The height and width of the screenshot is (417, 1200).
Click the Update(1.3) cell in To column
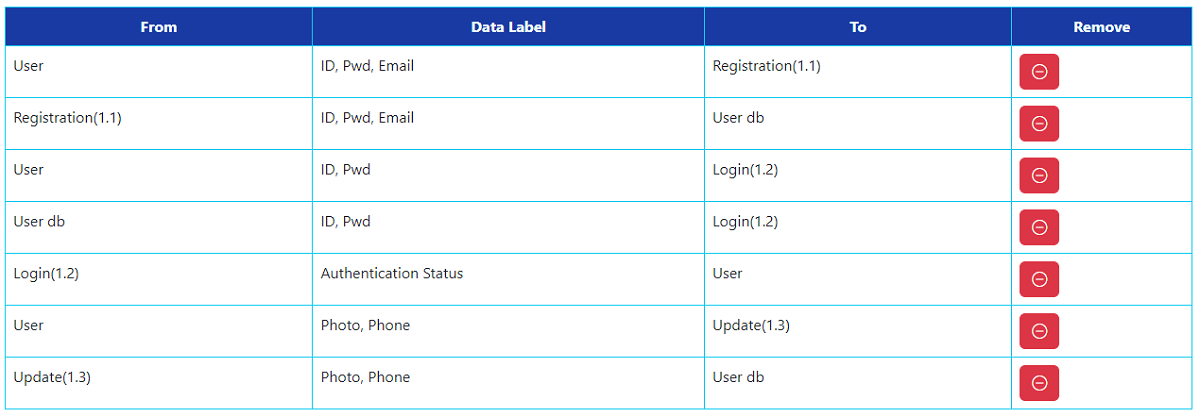click(858, 332)
